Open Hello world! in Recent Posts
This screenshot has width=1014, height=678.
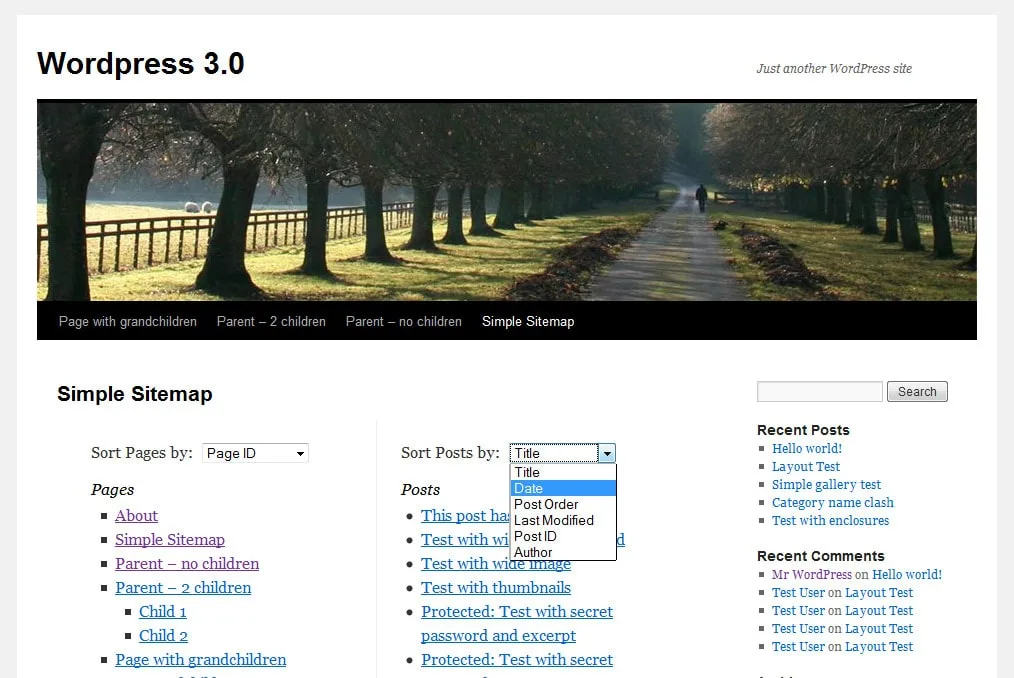tap(806, 448)
